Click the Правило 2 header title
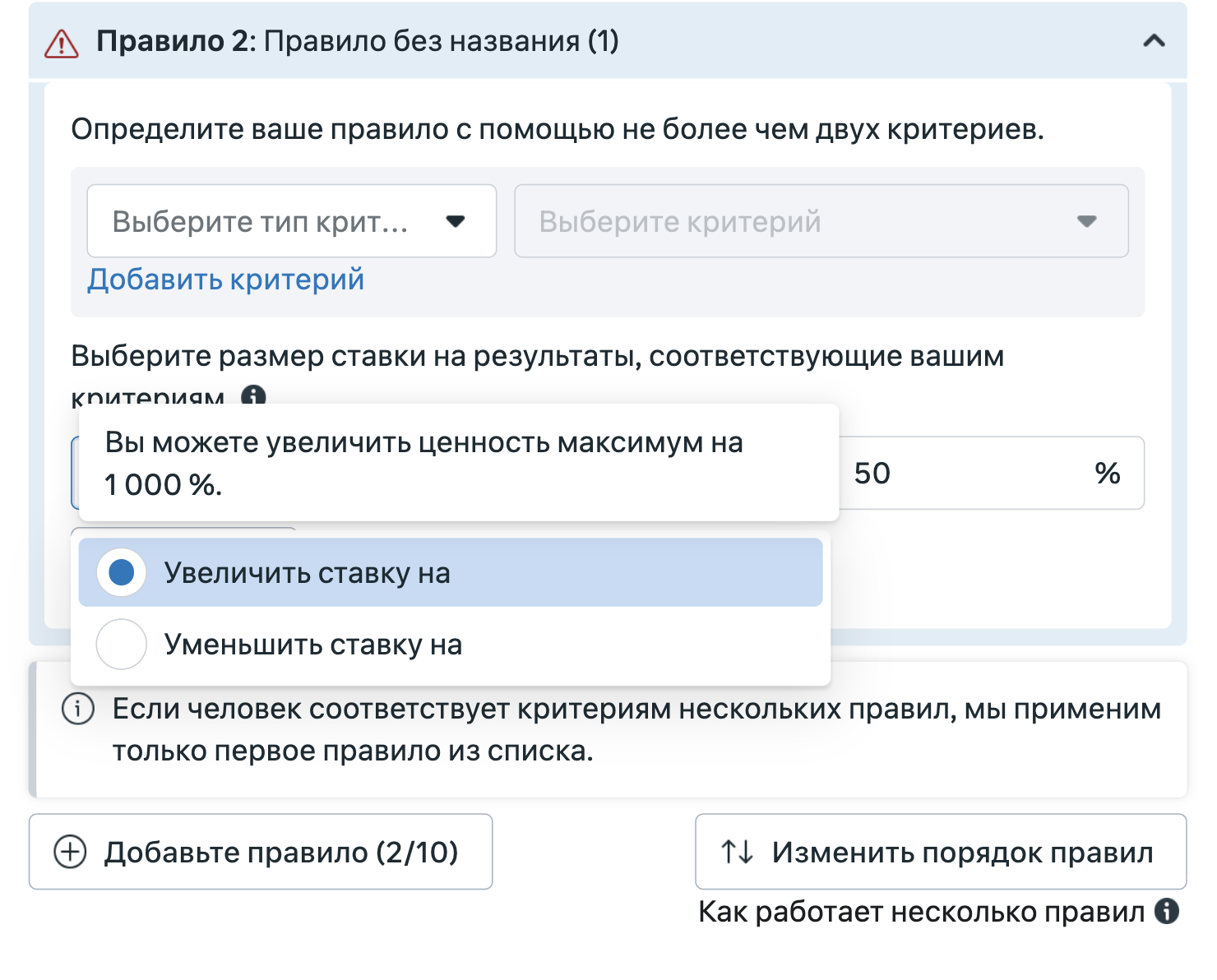 click(x=358, y=40)
